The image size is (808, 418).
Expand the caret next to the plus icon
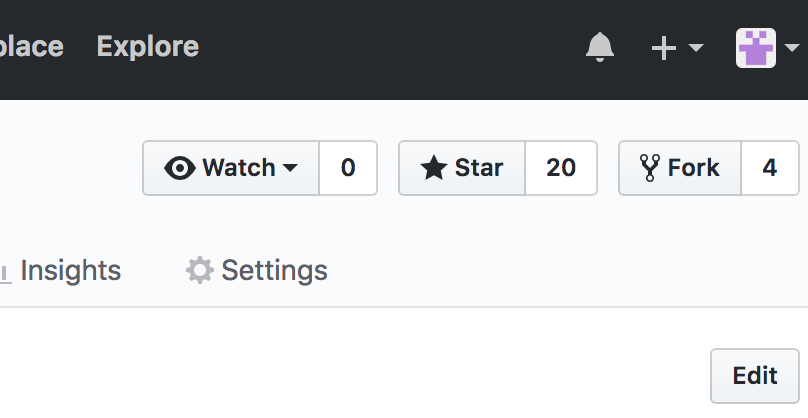pyautogui.click(x=696, y=48)
